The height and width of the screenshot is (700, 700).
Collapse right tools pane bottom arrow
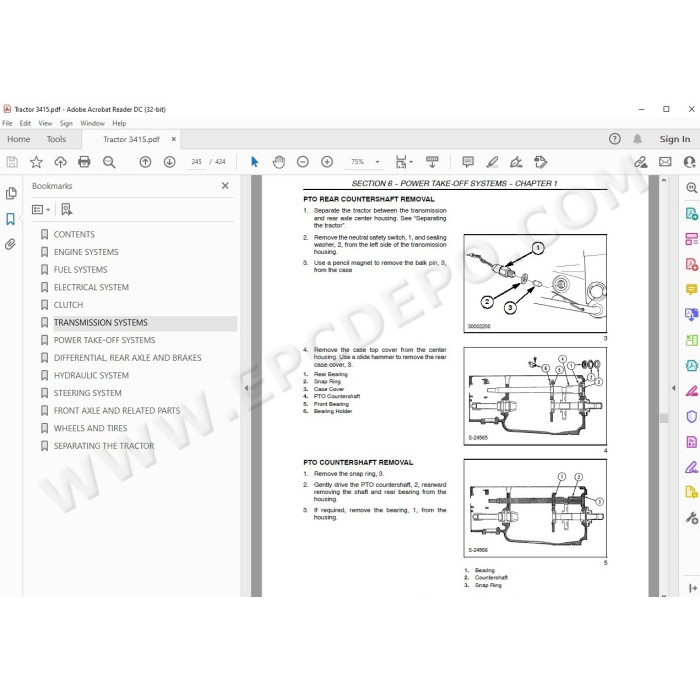tap(693, 588)
